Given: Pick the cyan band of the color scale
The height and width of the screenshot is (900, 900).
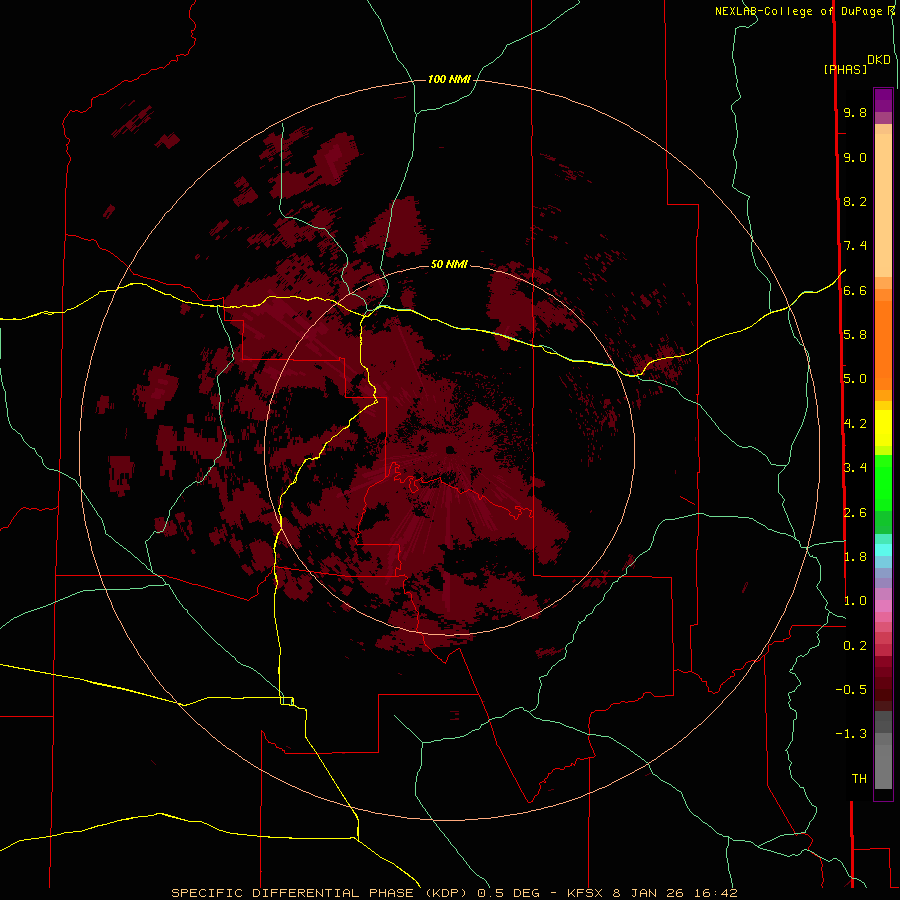Looking at the screenshot, I should (x=883, y=550).
